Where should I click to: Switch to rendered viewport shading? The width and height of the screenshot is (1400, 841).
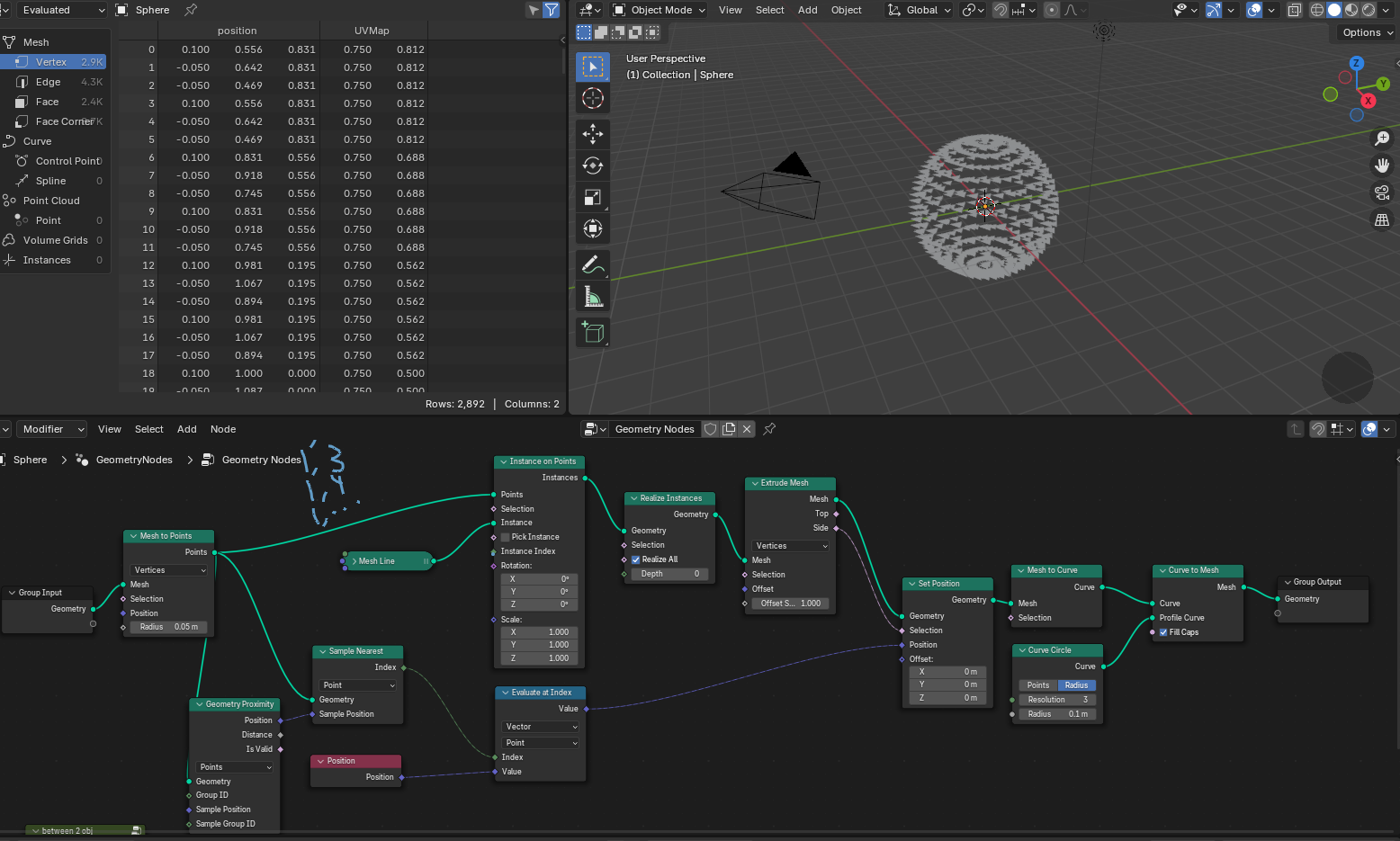pyautogui.click(x=1369, y=10)
